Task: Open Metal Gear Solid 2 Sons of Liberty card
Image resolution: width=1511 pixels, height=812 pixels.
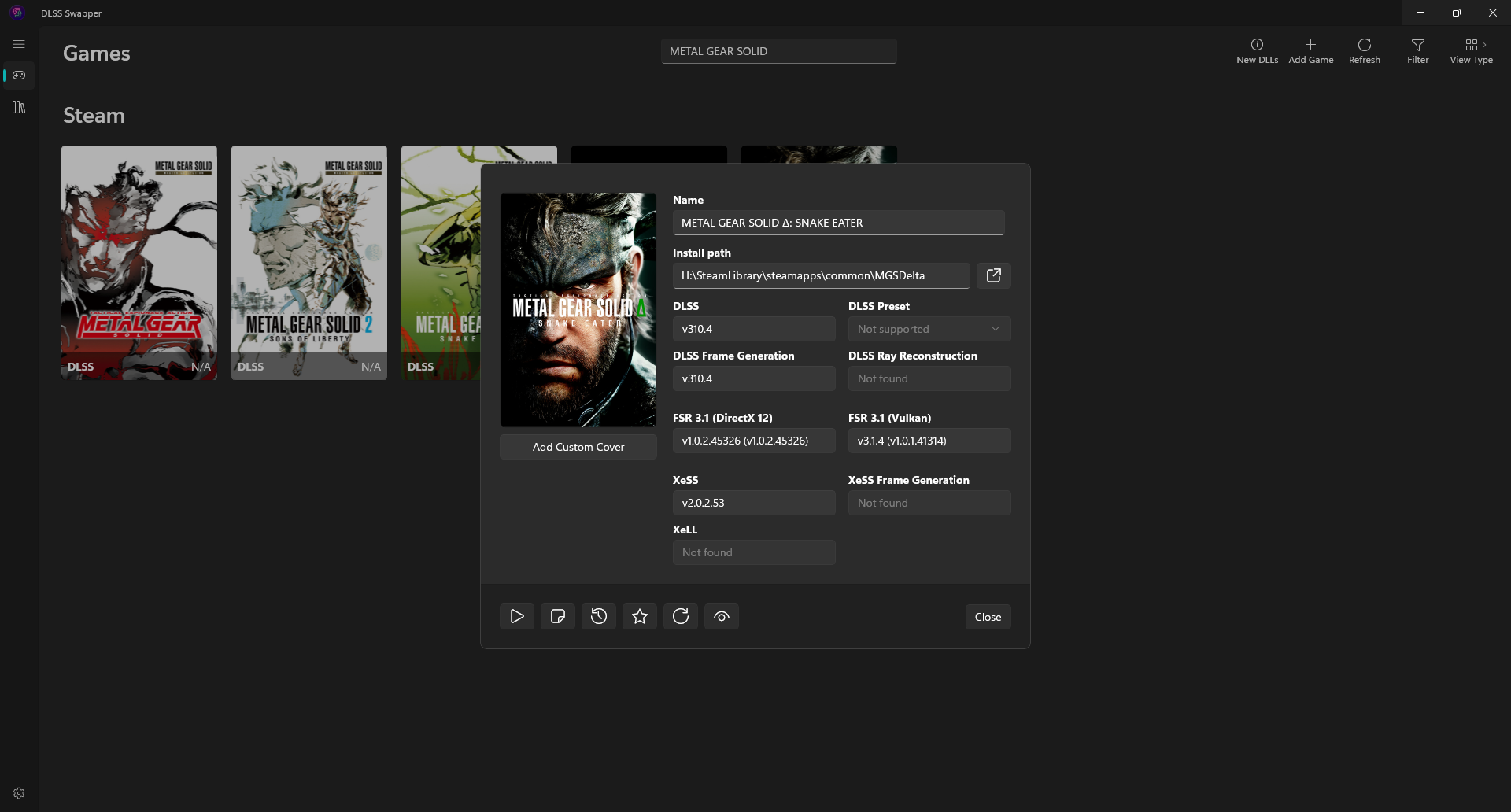Action: pos(309,263)
